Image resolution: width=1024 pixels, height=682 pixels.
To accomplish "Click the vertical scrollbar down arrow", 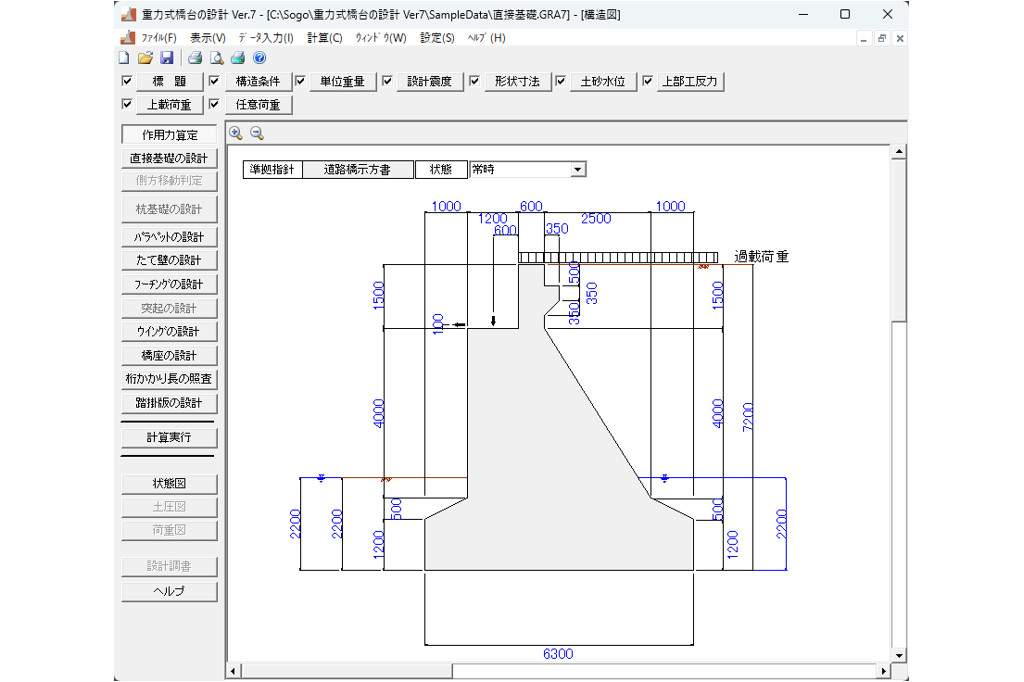I will pyautogui.click(x=899, y=655).
